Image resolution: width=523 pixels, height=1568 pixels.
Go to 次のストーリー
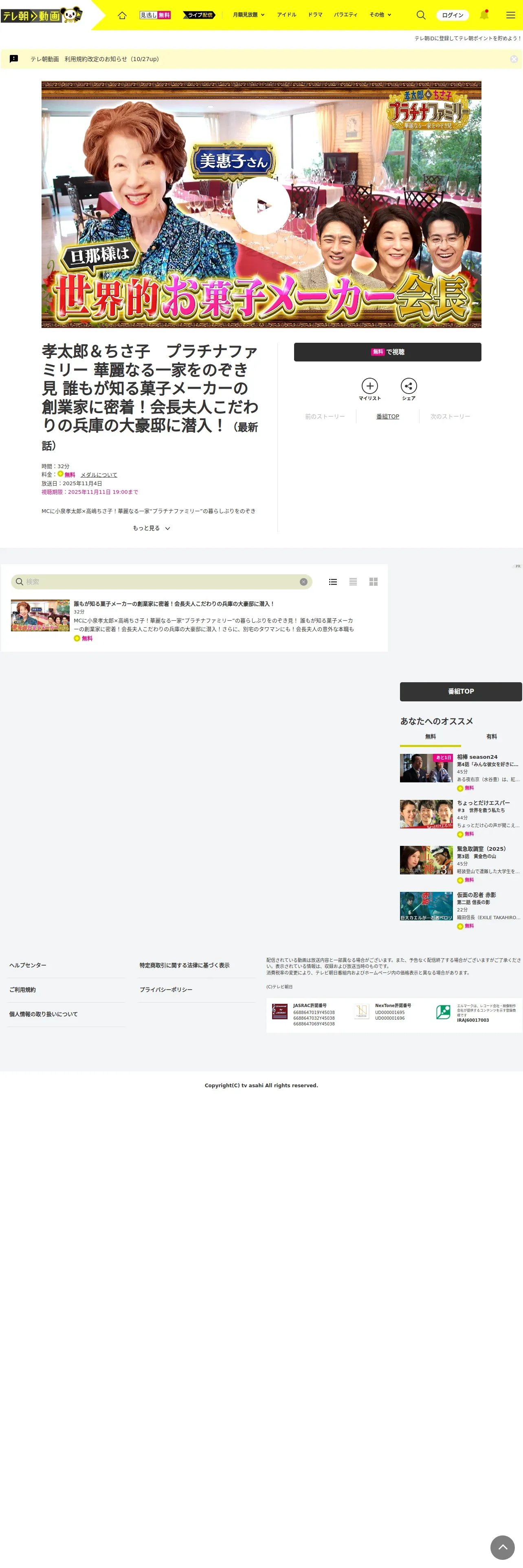coord(450,417)
